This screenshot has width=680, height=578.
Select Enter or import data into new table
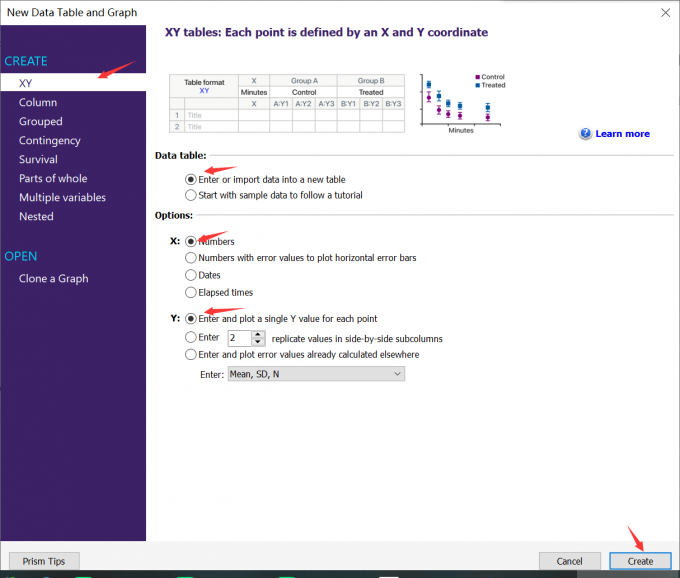pos(191,180)
